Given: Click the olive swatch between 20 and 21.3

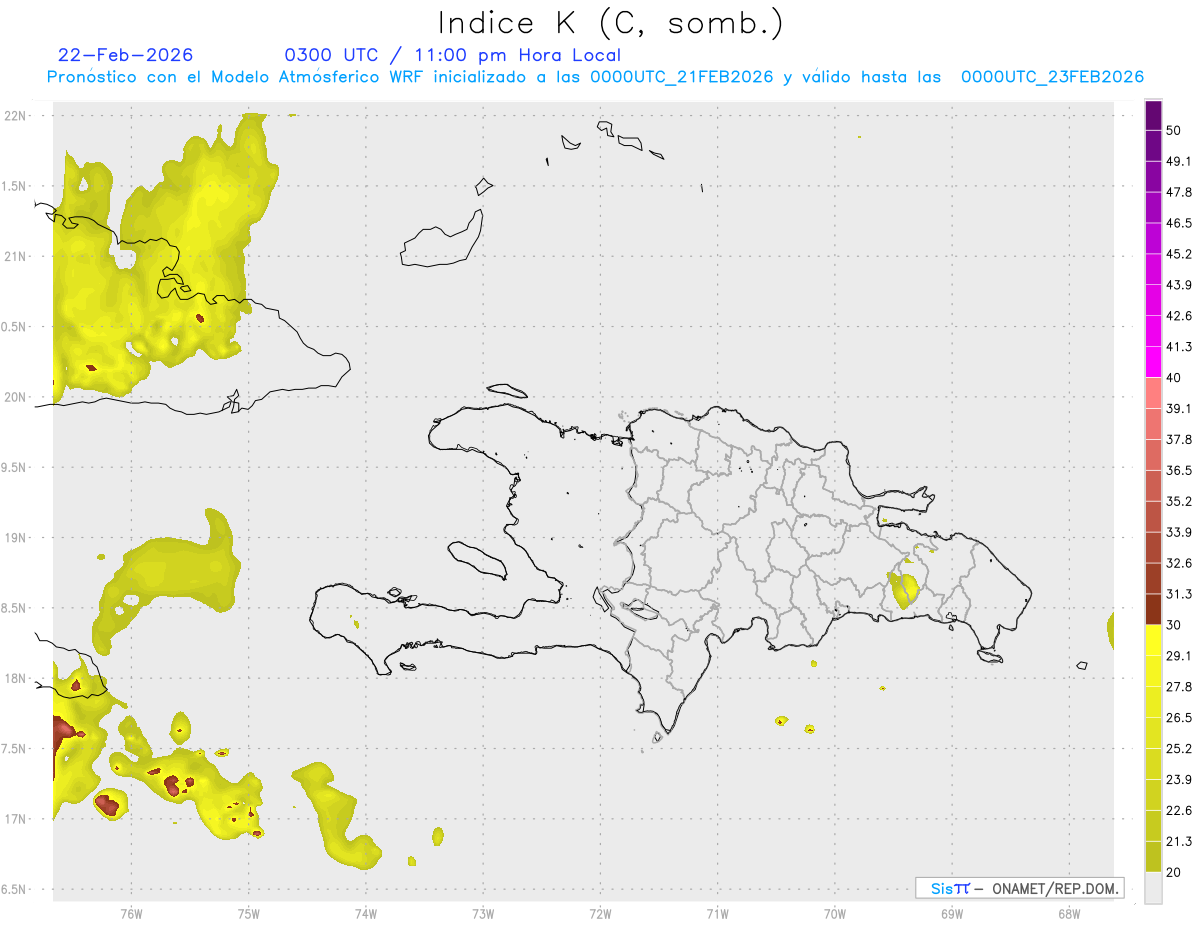Looking at the screenshot, I should [x=1153, y=857].
